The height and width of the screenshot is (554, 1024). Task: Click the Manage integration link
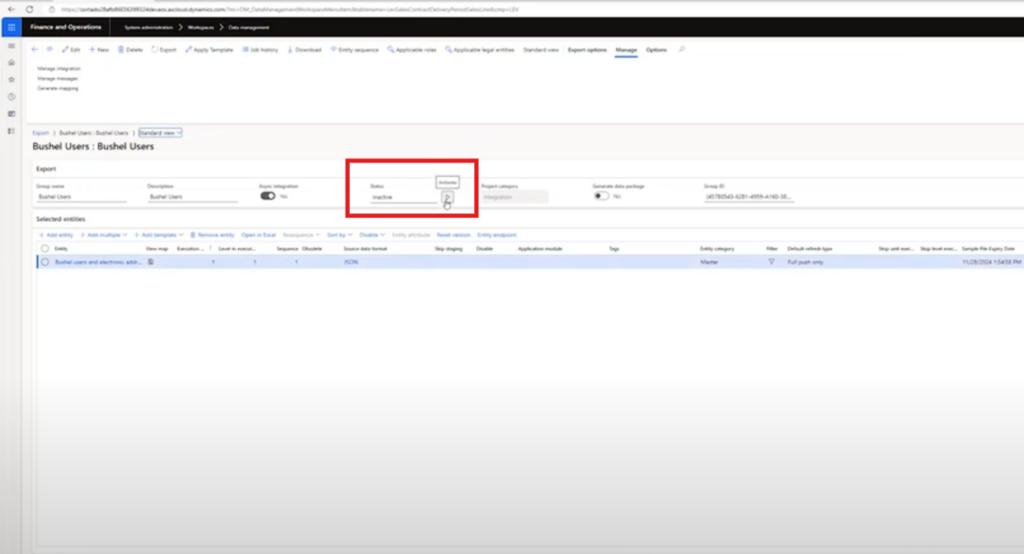point(59,68)
